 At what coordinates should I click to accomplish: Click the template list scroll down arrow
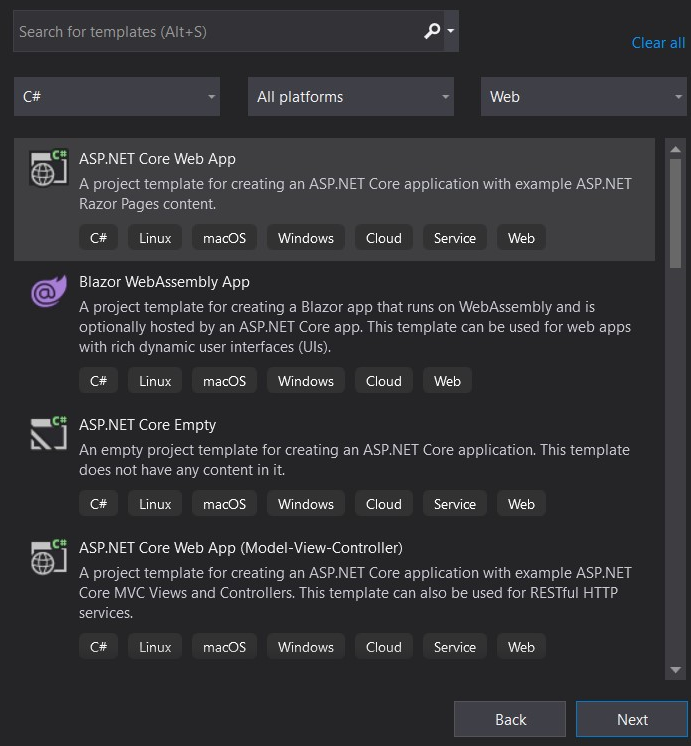(675, 669)
